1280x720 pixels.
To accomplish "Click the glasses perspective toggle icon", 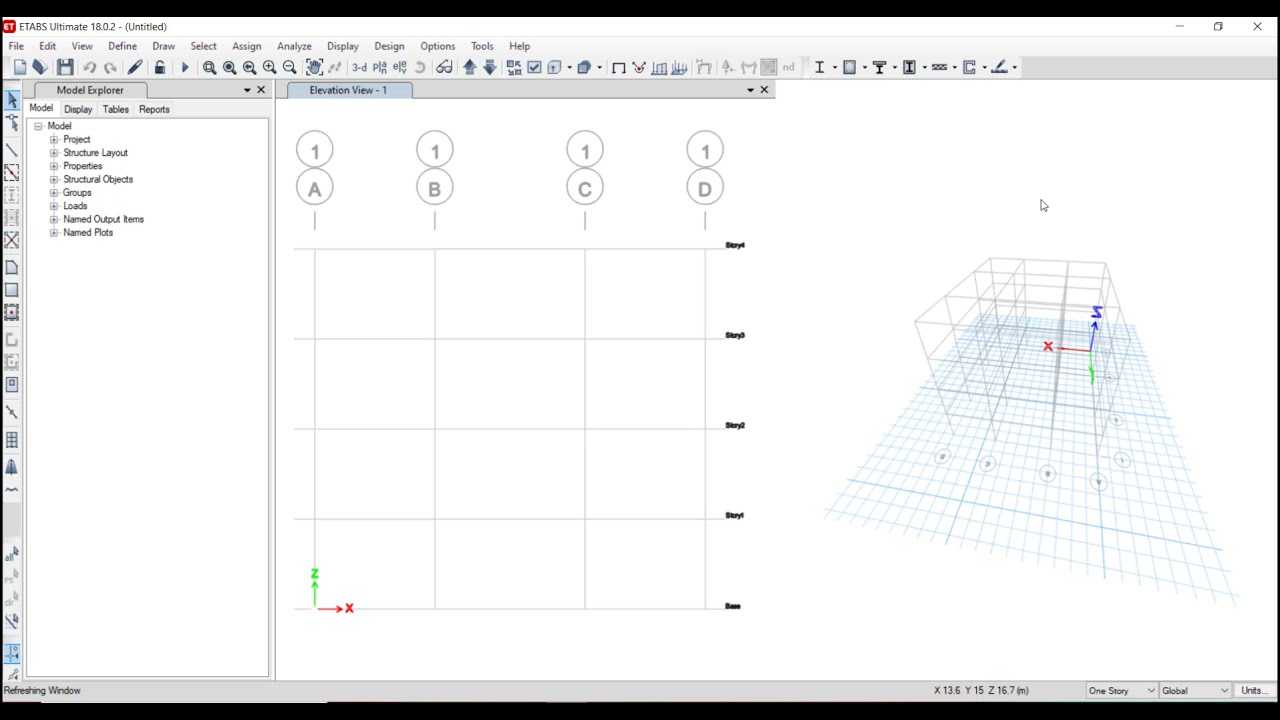I will [444, 67].
